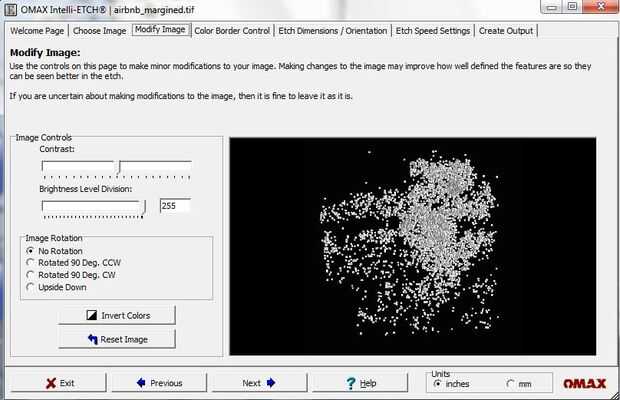Image resolution: width=620 pixels, height=400 pixels.
Task: Open the Color Border Control tab
Action: (232, 31)
